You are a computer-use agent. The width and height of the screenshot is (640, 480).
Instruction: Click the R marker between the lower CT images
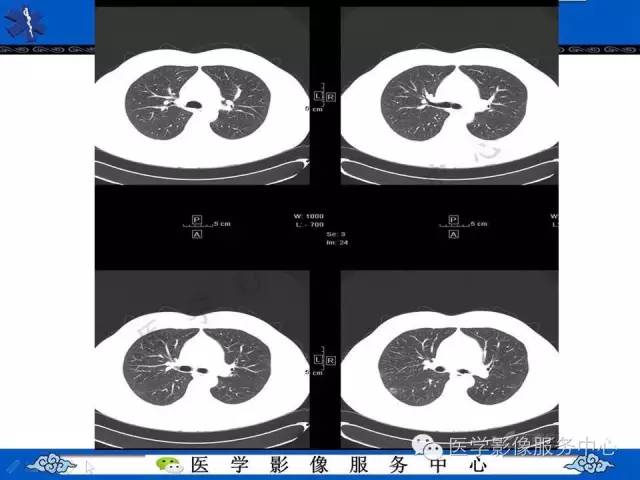331,360
